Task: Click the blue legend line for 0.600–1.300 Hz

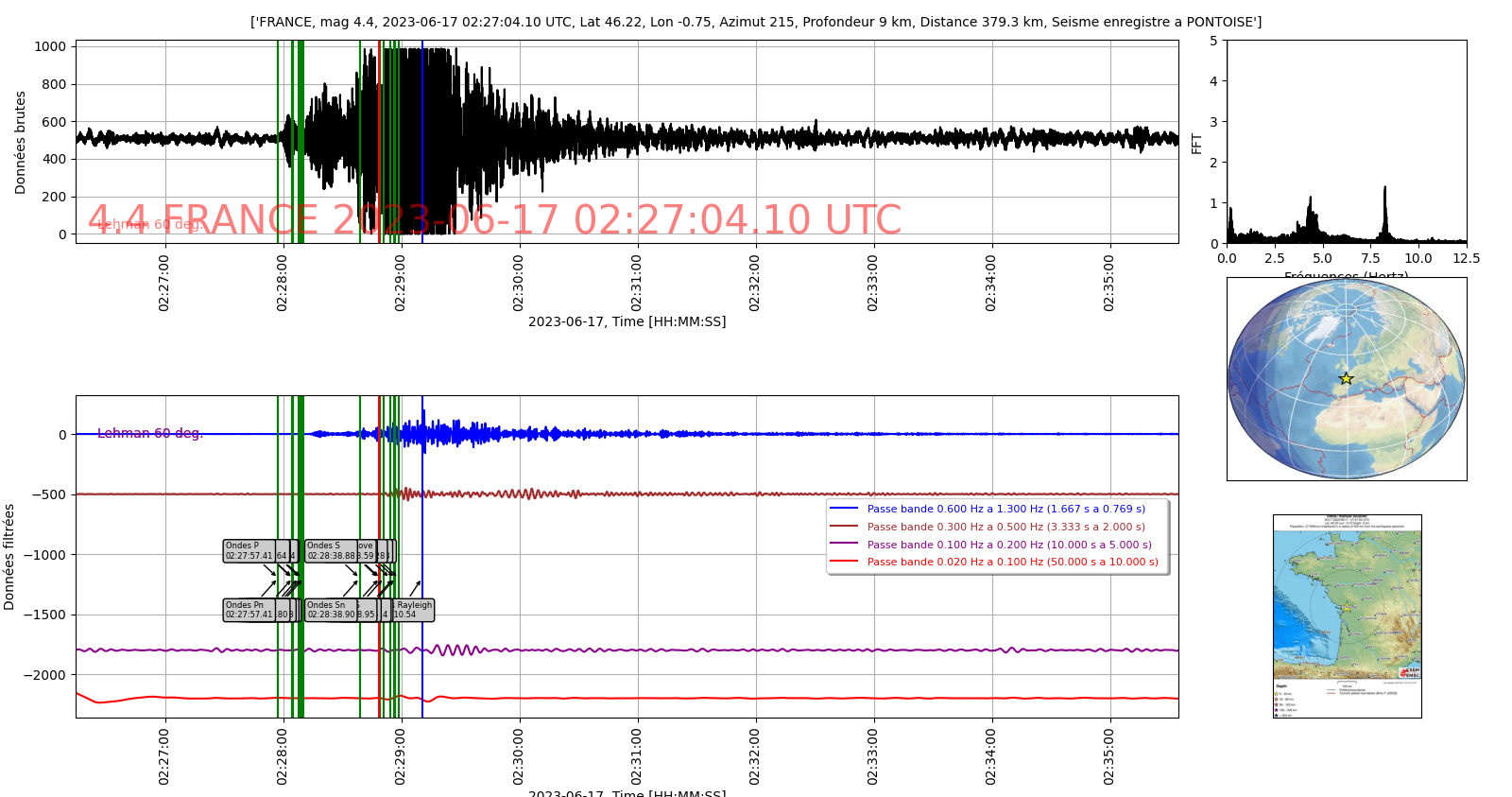Action: click(843, 509)
